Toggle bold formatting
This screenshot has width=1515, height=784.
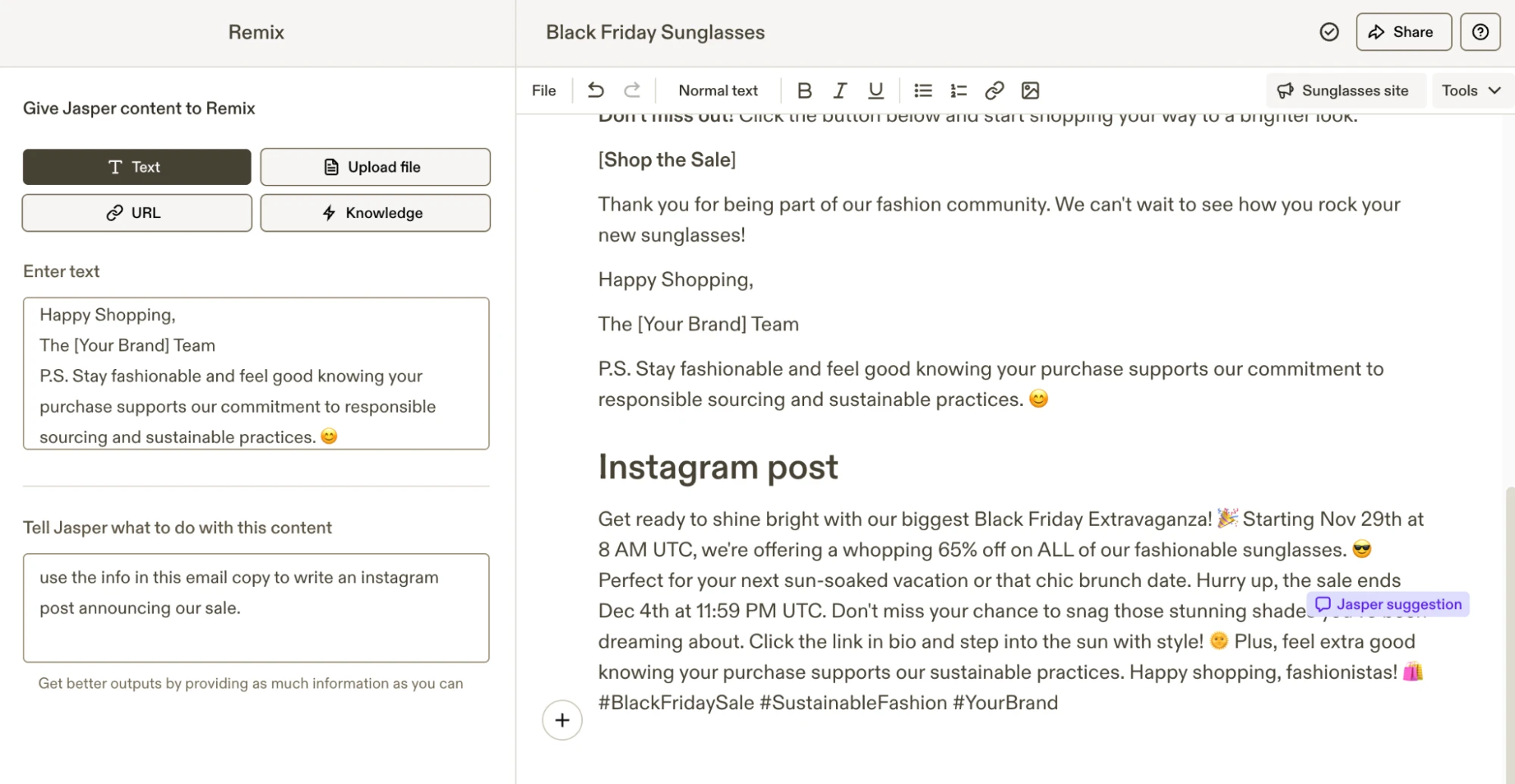coord(804,91)
